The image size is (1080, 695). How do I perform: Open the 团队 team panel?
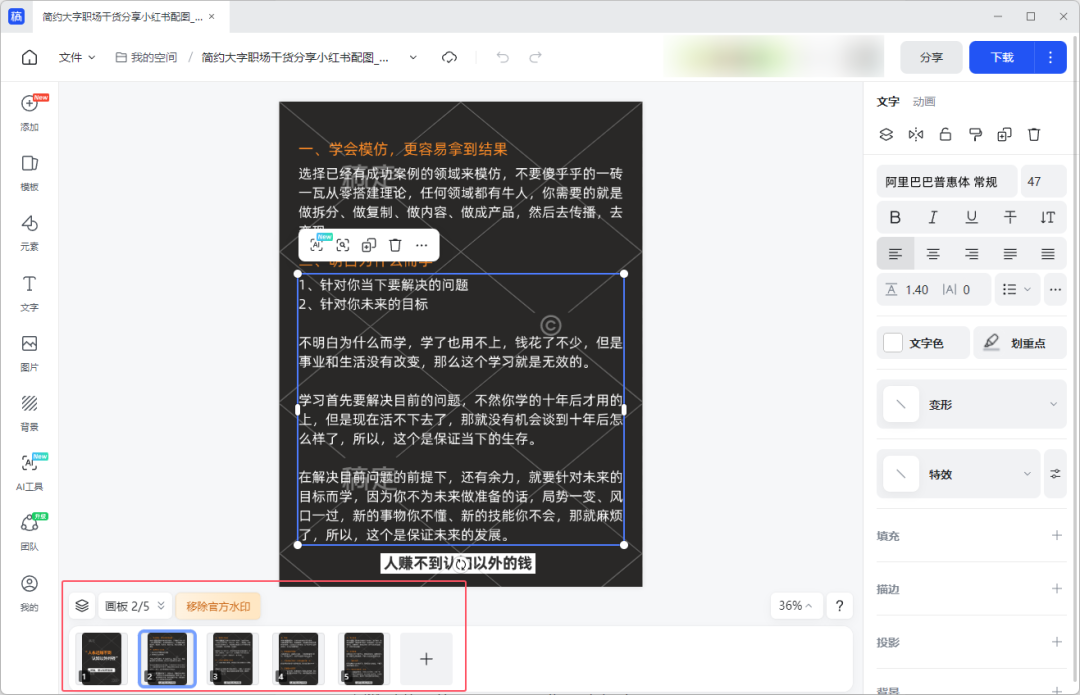click(x=29, y=532)
